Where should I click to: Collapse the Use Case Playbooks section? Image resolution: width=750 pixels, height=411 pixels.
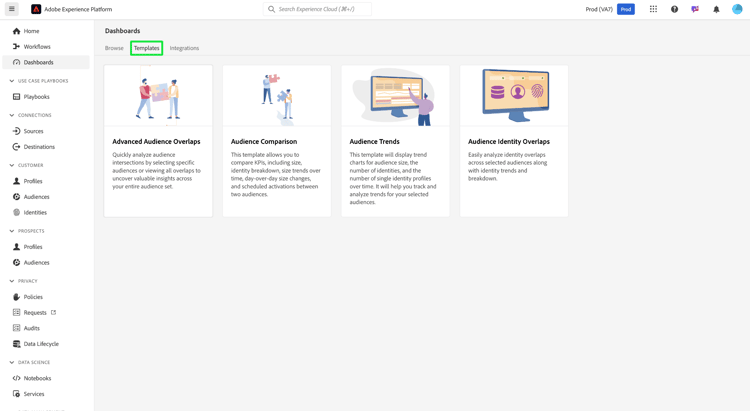coord(11,81)
